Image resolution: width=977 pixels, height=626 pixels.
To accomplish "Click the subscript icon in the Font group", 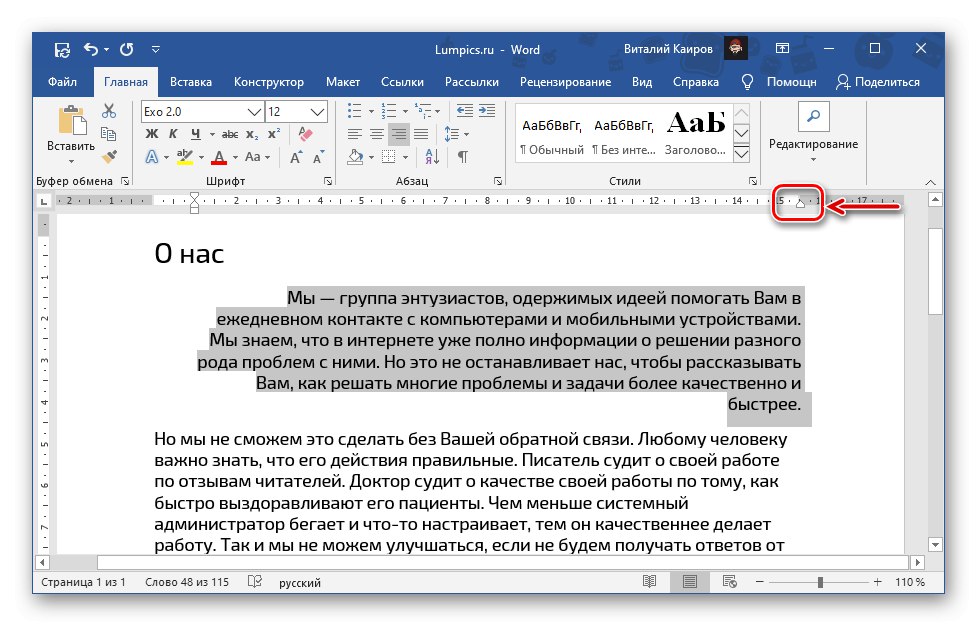I will click(251, 133).
